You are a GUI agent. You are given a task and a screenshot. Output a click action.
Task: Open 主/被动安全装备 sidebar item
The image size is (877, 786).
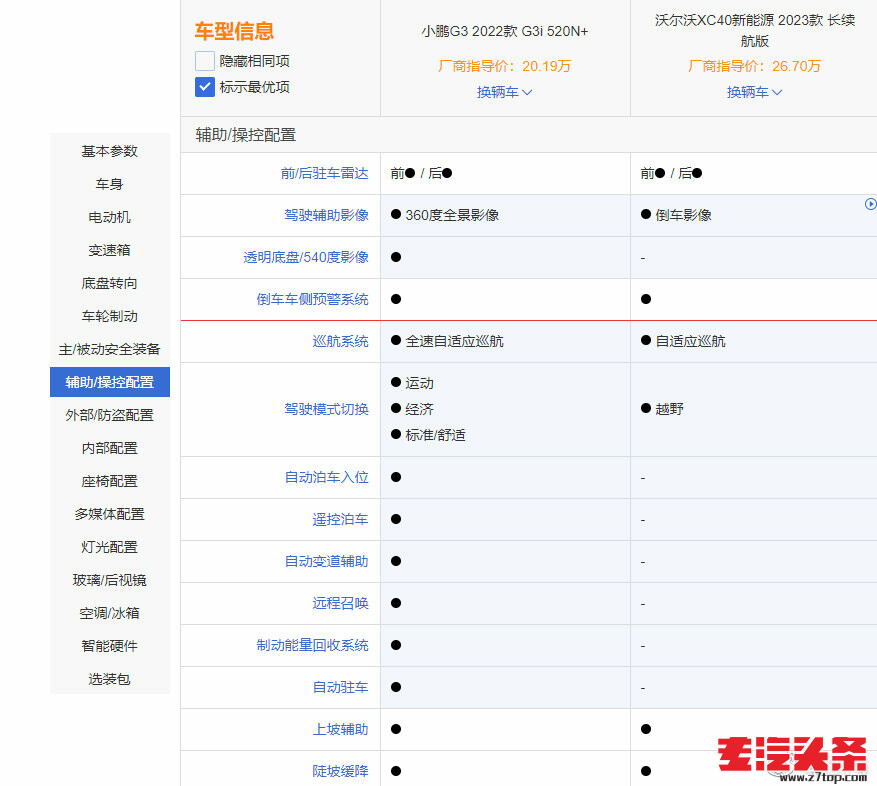click(110, 349)
